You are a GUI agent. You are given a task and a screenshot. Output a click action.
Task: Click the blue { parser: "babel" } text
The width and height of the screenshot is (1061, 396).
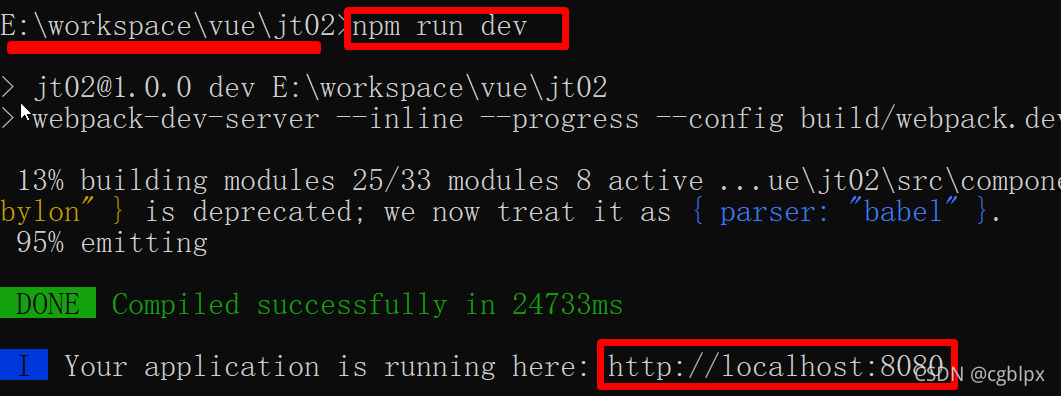[x=841, y=213]
